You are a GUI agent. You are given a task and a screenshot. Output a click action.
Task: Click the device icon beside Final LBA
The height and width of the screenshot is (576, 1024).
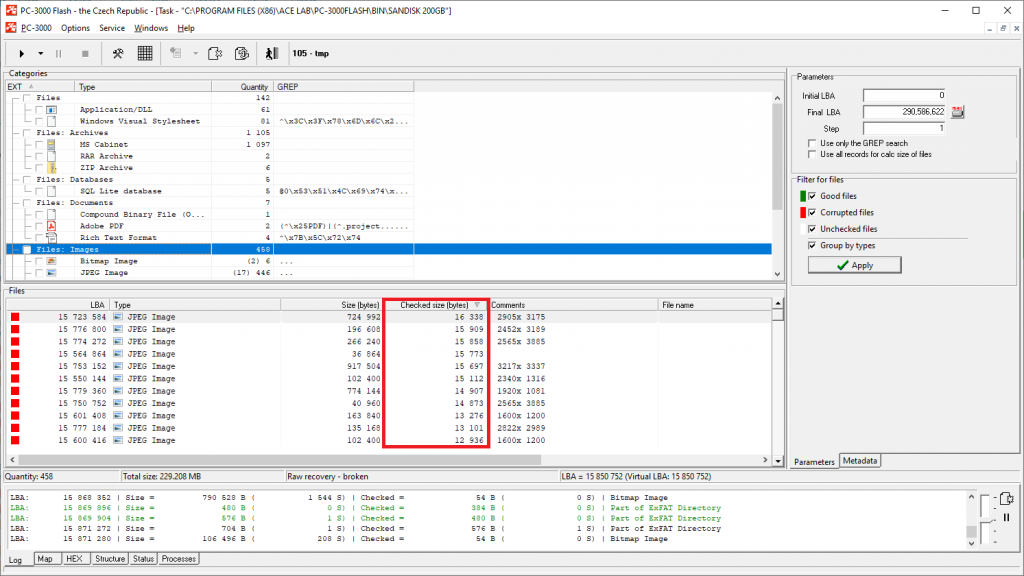(x=958, y=112)
